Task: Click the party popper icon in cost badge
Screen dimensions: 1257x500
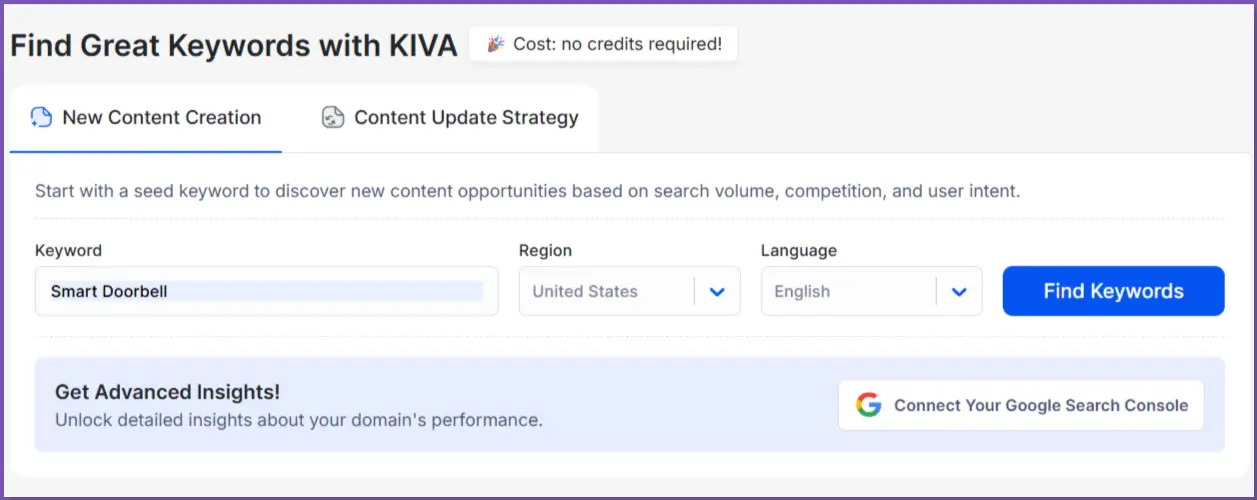Action: (496, 44)
